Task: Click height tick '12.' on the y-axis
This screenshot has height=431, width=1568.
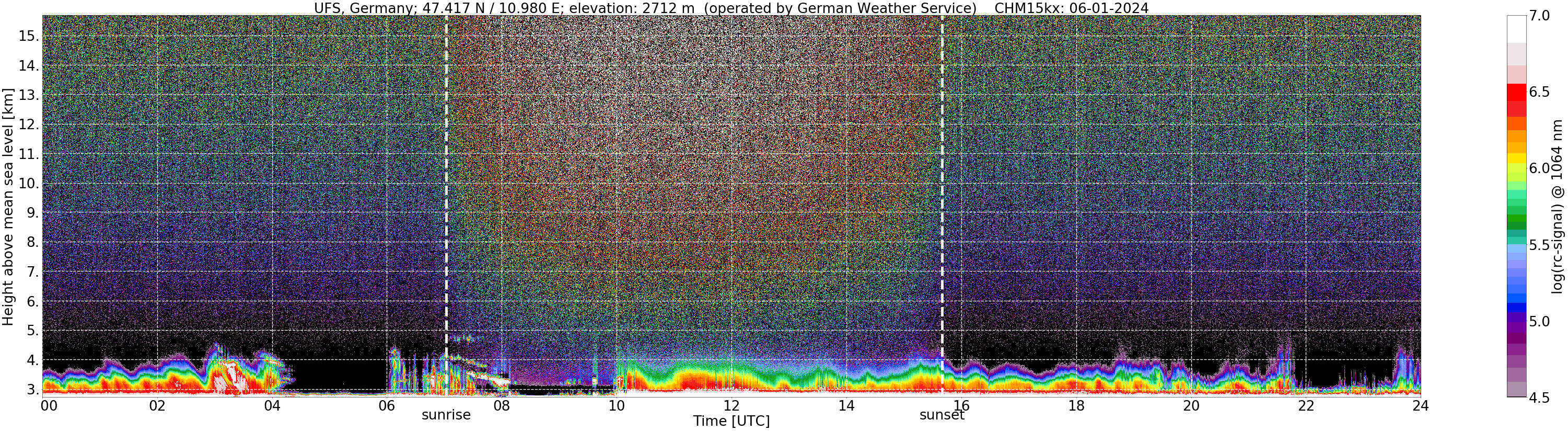Action: coord(28,124)
